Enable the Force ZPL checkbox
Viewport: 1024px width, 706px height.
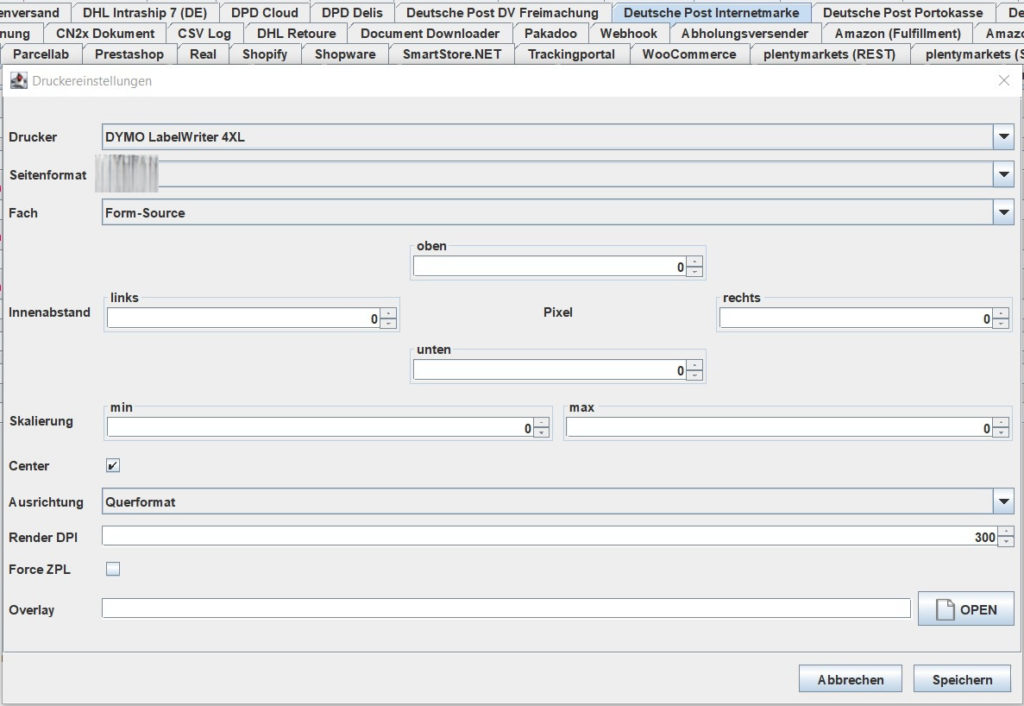113,569
